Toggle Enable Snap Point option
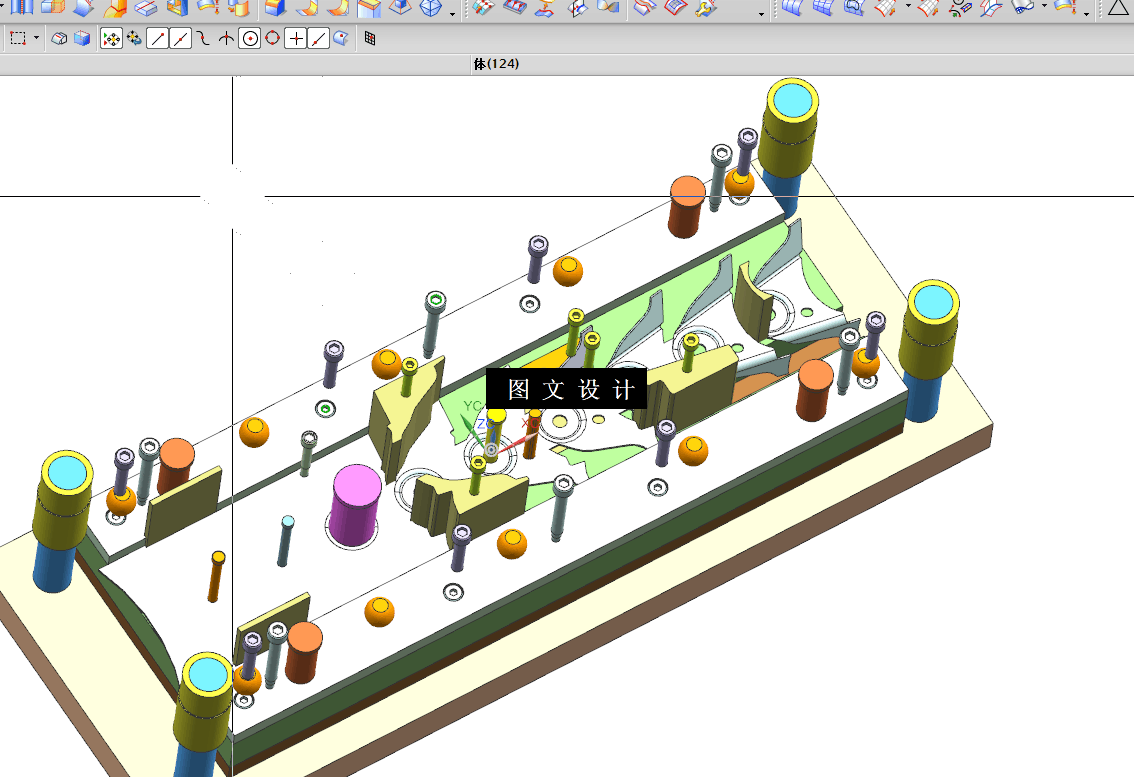The width and height of the screenshot is (1134, 777). (x=111, y=38)
